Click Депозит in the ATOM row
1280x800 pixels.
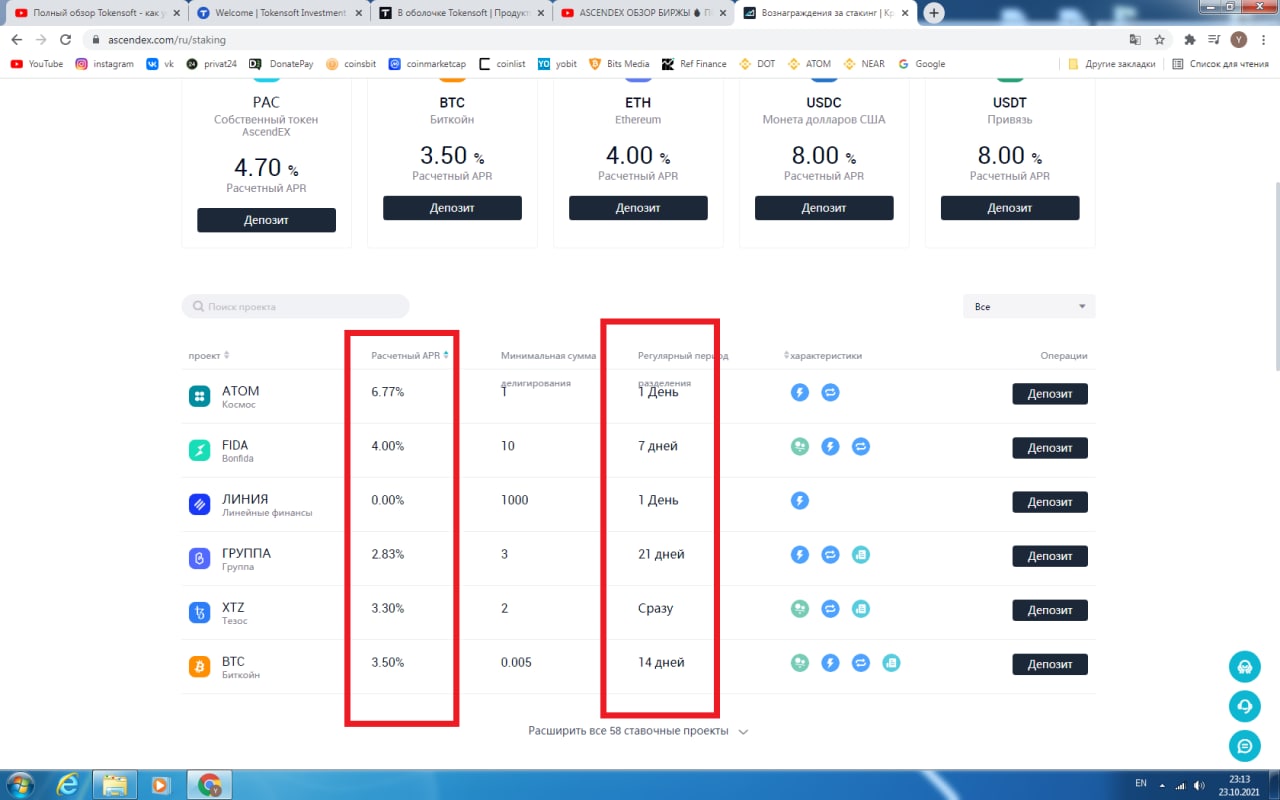click(1050, 394)
